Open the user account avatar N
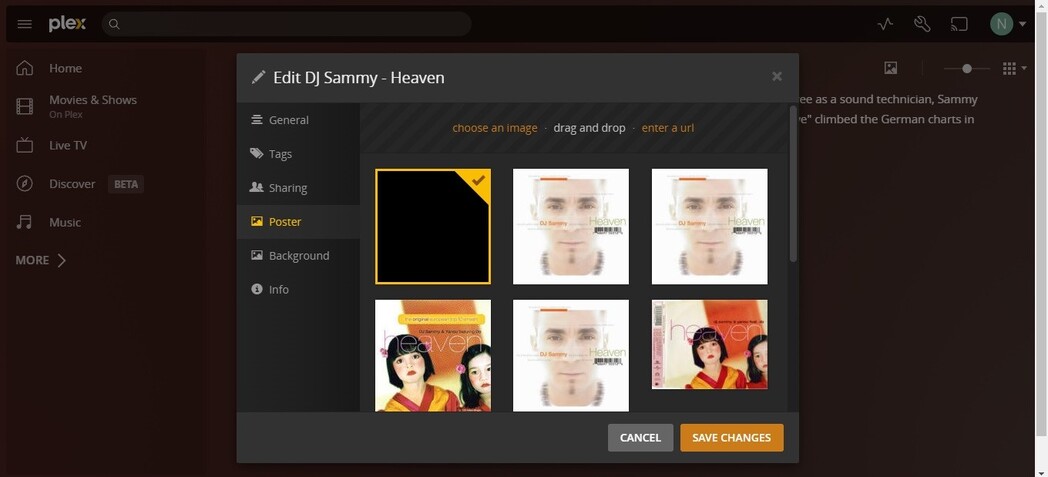The image size is (1048, 477). (1001, 24)
